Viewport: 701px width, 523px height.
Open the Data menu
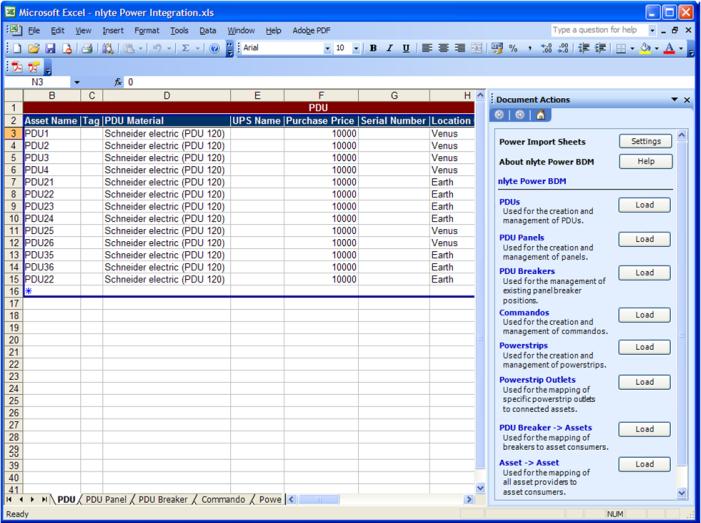click(207, 30)
